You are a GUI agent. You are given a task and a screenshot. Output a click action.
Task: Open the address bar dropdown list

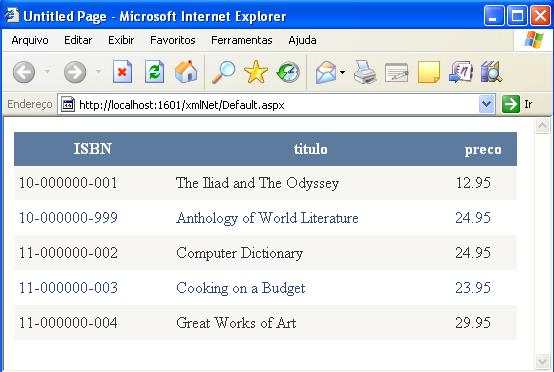[x=487, y=104]
